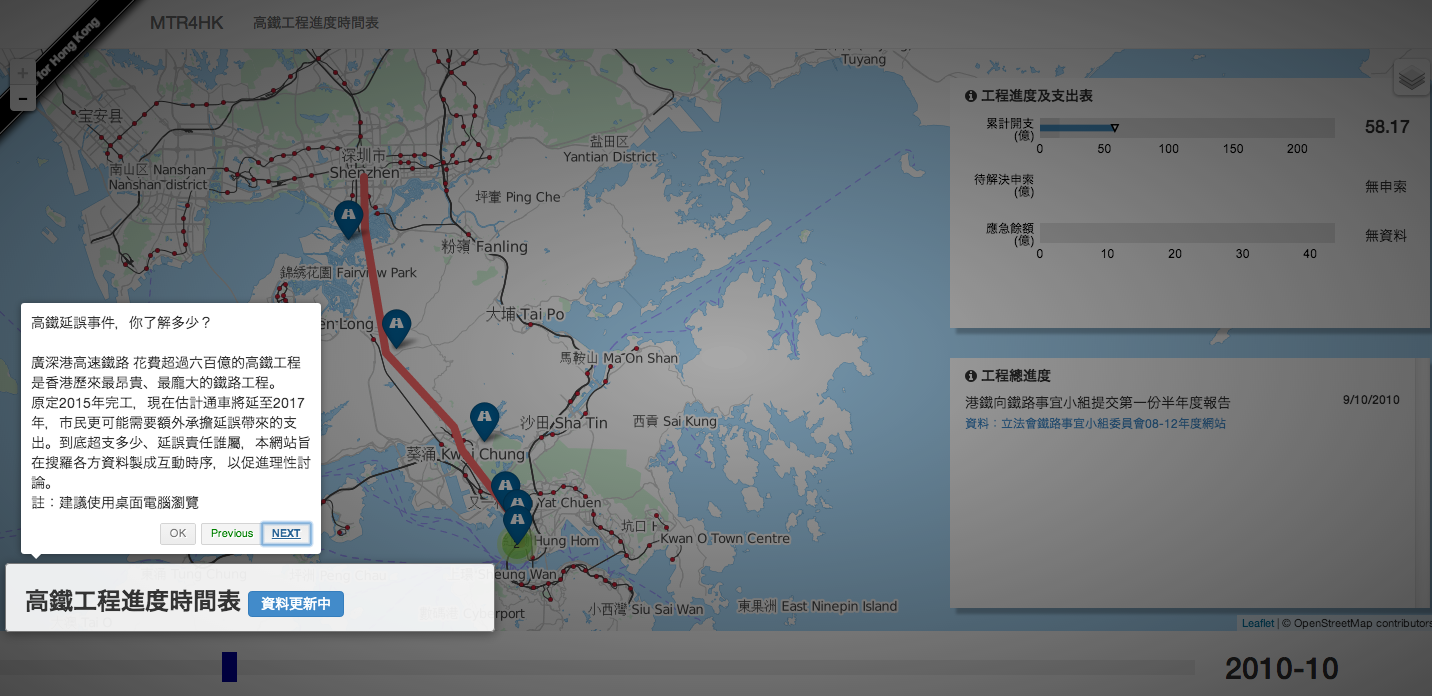The width and height of the screenshot is (1432, 696).
Task: Click the 坪輋 Ping Che map label
Action: tap(518, 197)
